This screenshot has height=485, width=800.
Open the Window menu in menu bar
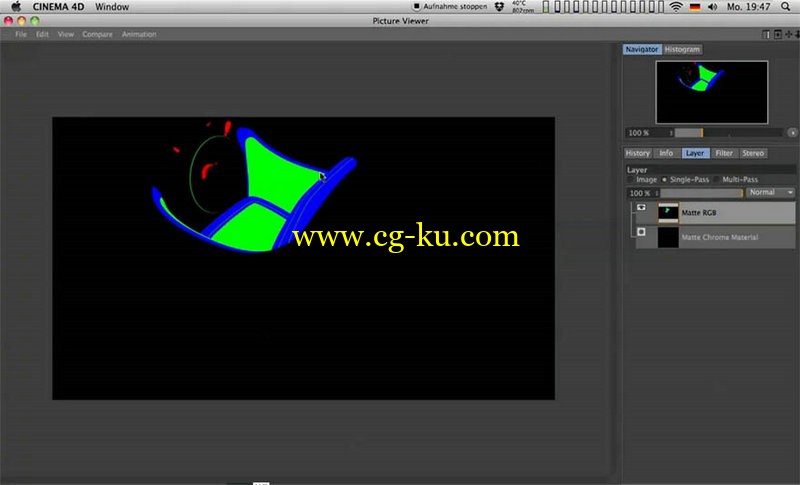pyautogui.click(x=112, y=7)
